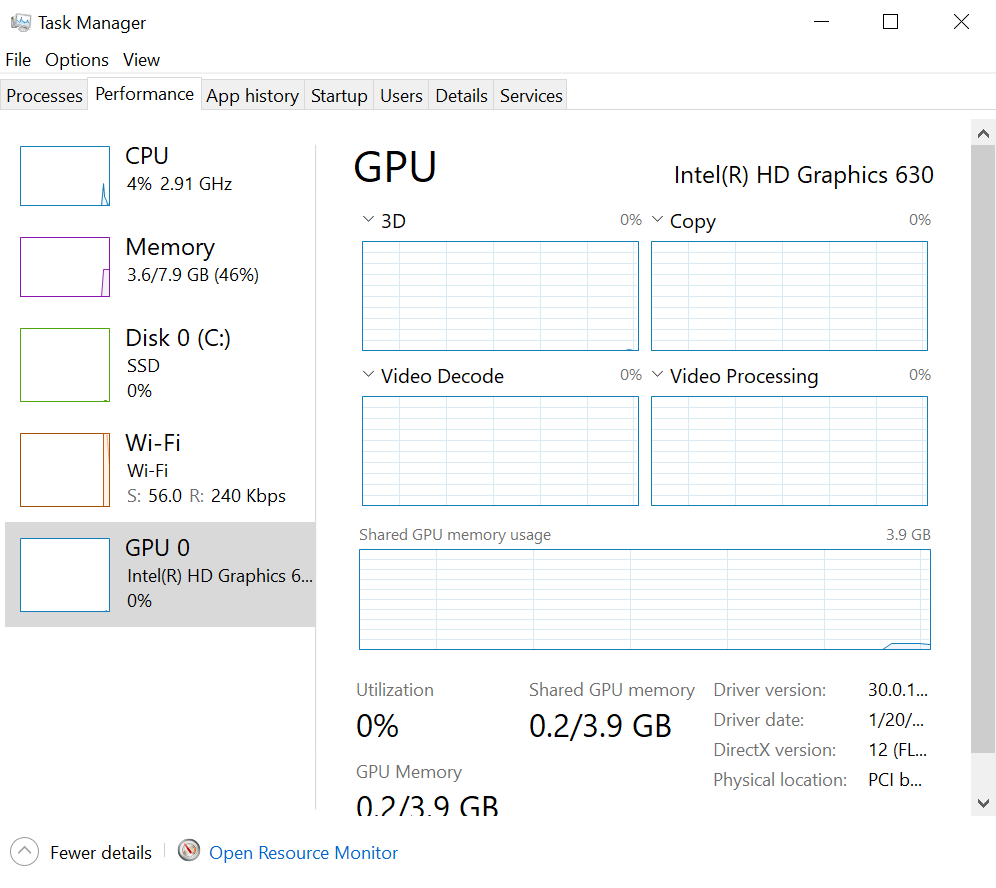Open the Copy engine graph dropdown
The image size is (996, 888).
[658, 220]
